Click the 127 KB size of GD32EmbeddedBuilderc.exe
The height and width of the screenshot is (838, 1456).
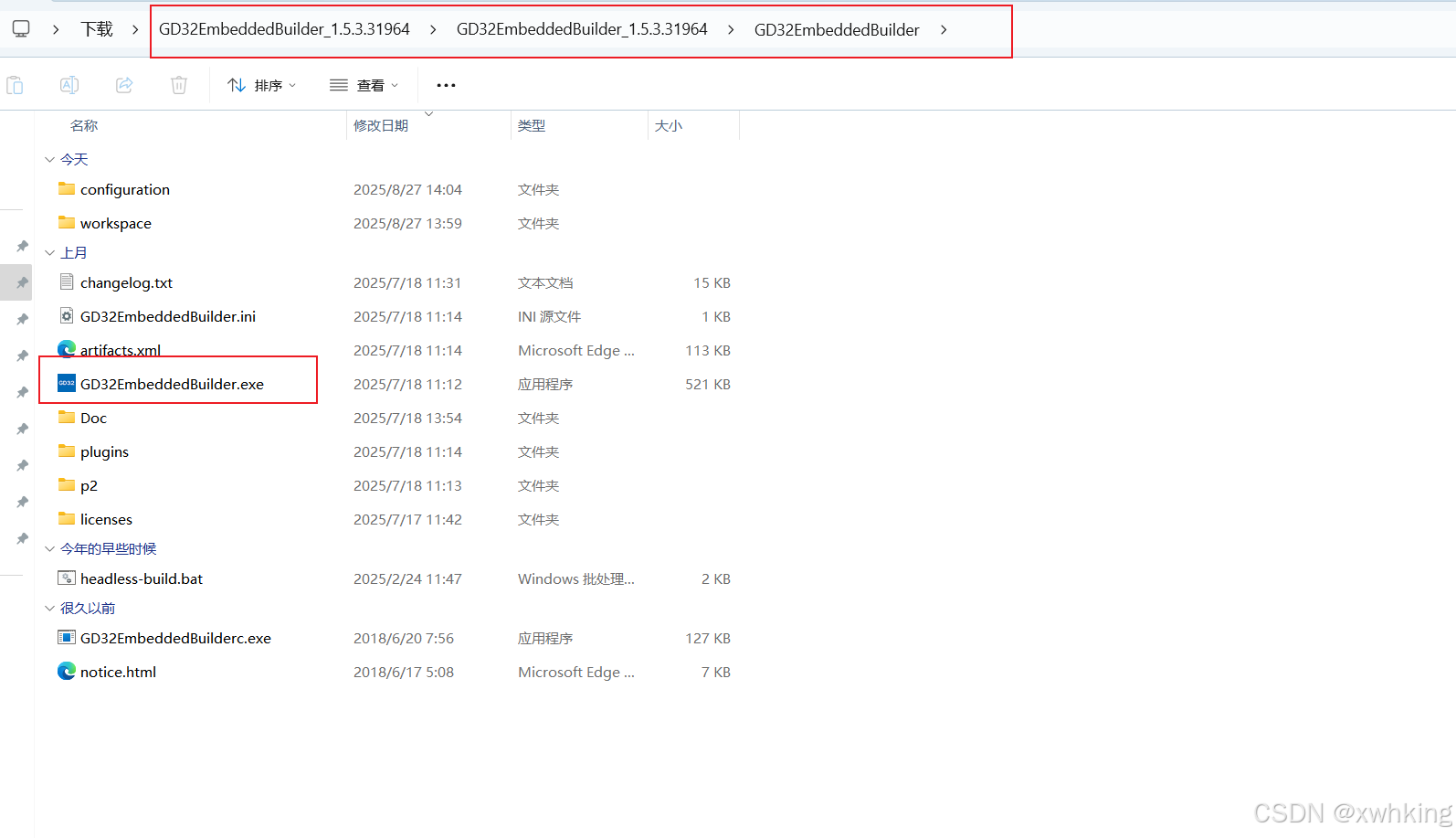click(708, 639)
